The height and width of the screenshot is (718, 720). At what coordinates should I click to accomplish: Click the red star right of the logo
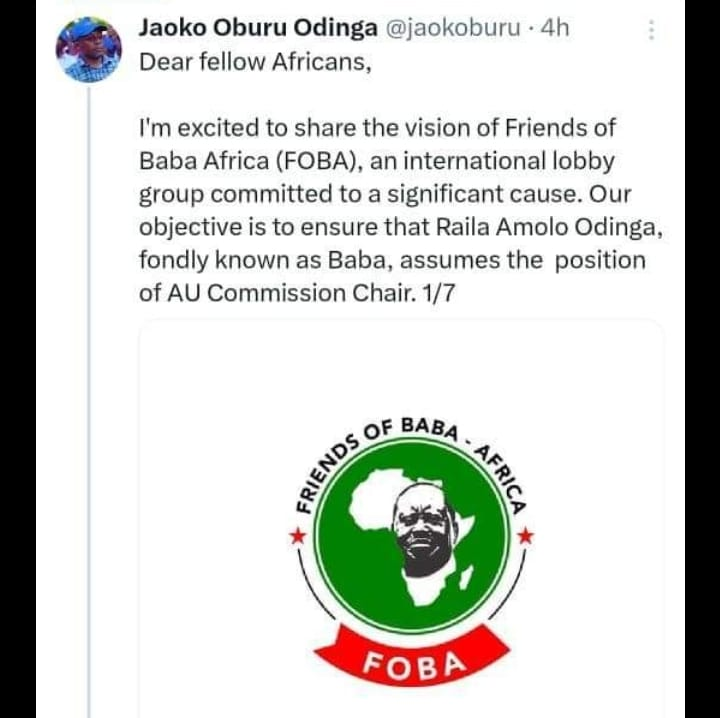pos(526,537)
